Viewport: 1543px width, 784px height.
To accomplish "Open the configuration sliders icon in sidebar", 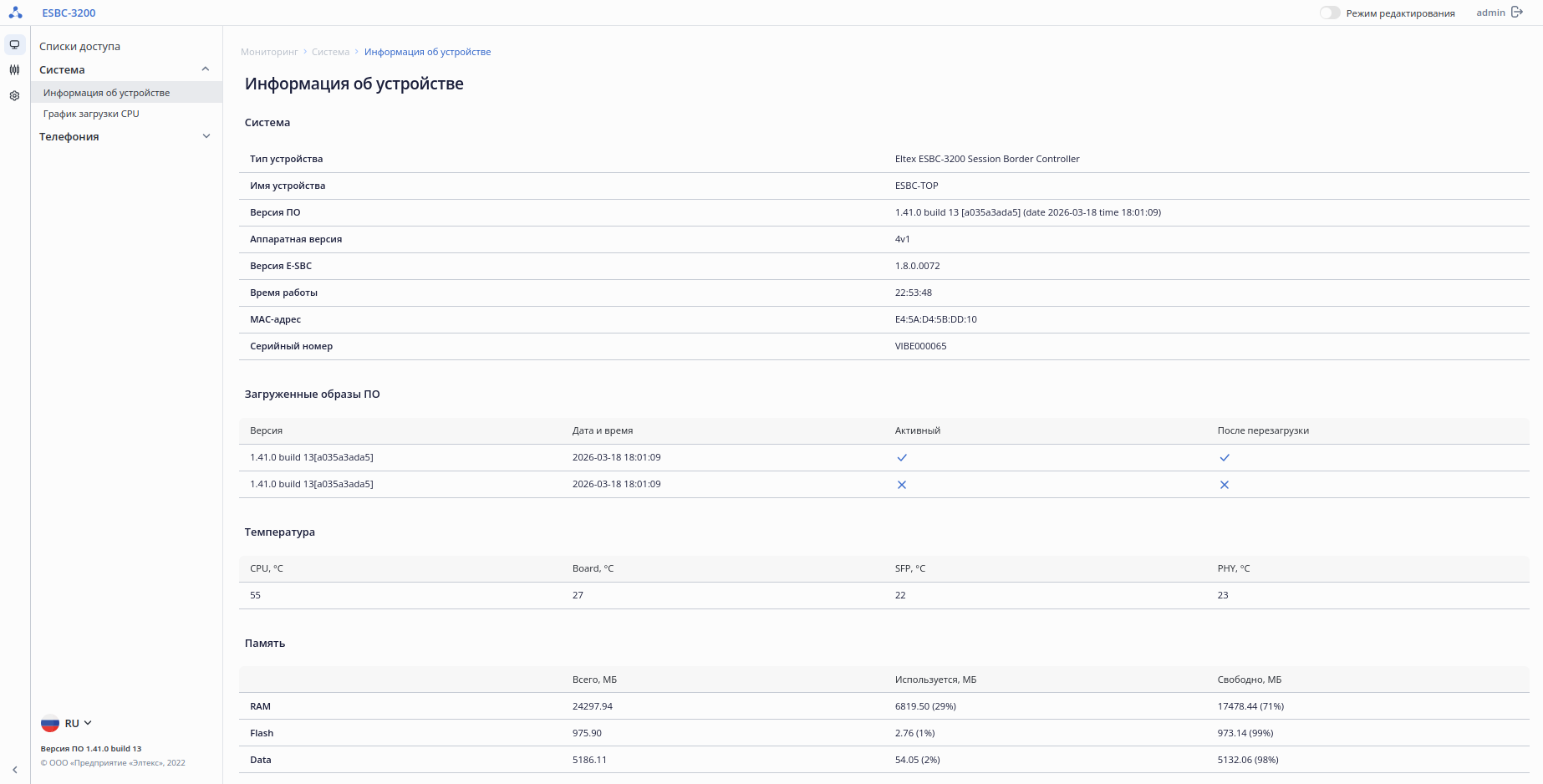I will click(x=14, y=70).
